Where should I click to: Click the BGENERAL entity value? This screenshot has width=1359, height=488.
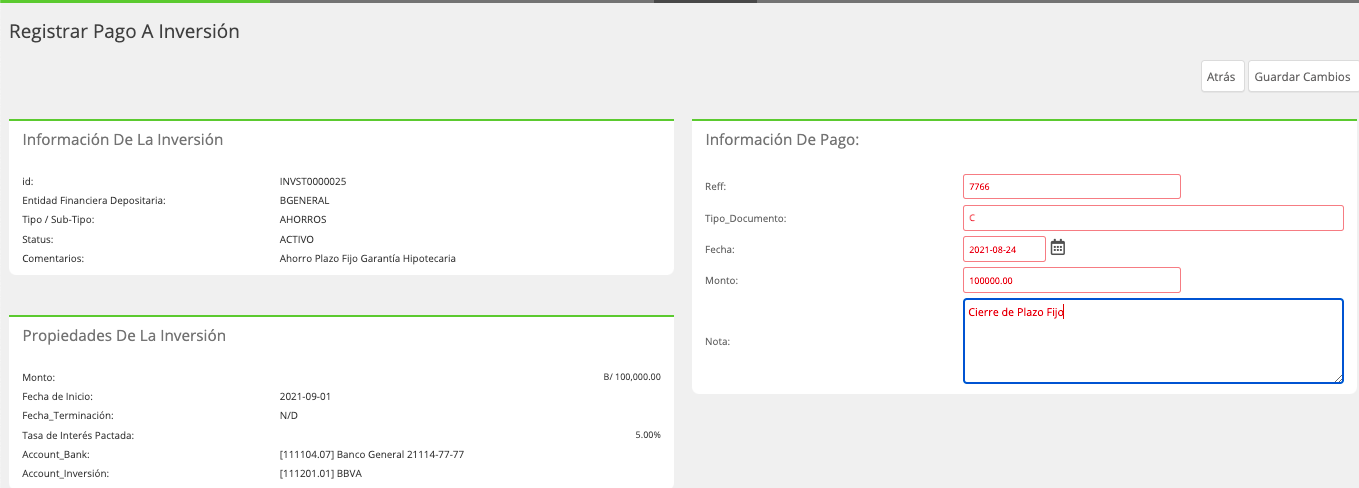pos(305,201)
